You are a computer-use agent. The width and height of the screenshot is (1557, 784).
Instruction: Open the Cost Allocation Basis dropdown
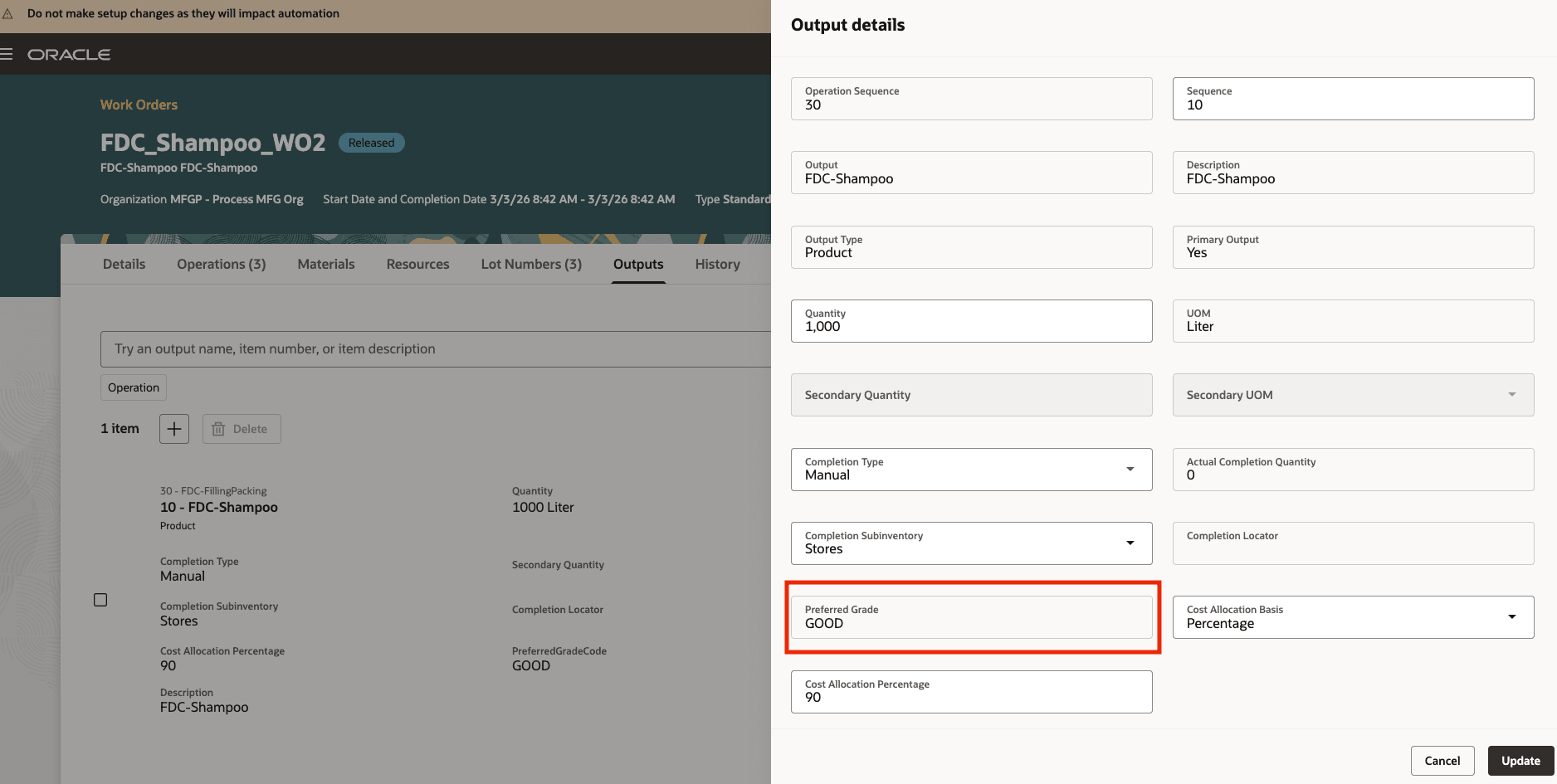1353,617
